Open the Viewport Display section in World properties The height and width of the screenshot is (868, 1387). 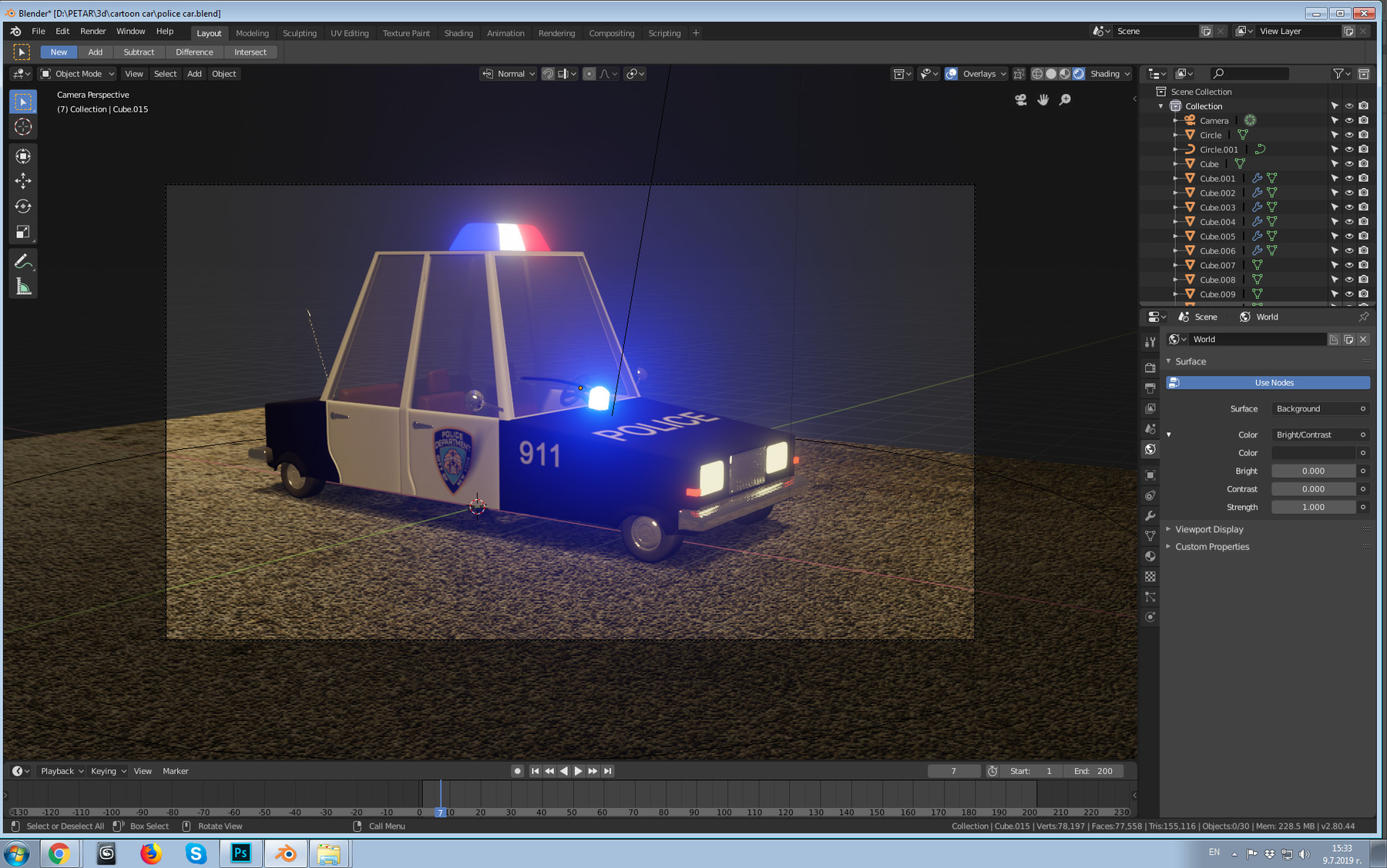pyautogui.click(x=1210, y=529)
